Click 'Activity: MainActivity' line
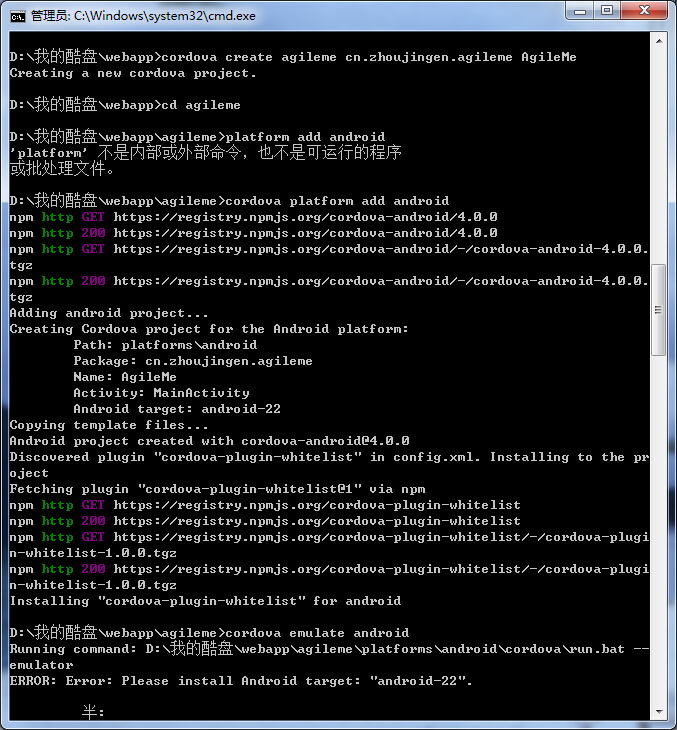677x730 pixels. coord(161,393)
